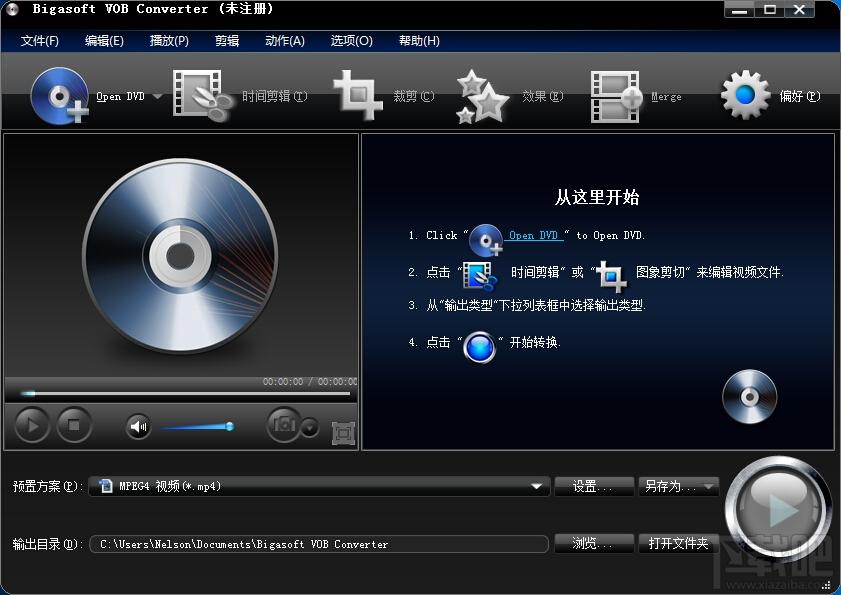The width and height of the screenshot is (841, 595).
Task: Open 偏好 preferences gear icon
Action: pos(745,95)
